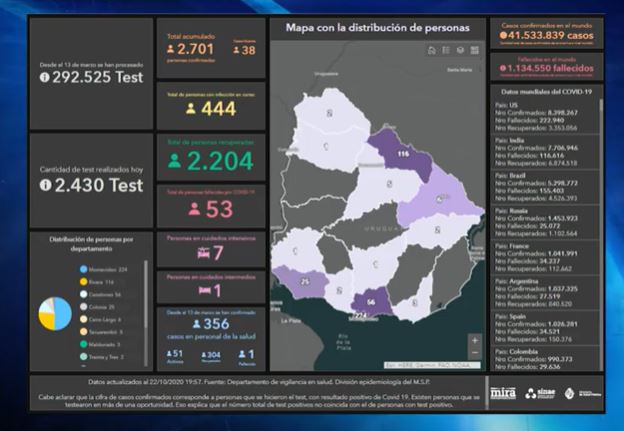Click the info icon beside 292.525 Test
The width and height of the screenshot is (624, 431).
click(45, 76)
